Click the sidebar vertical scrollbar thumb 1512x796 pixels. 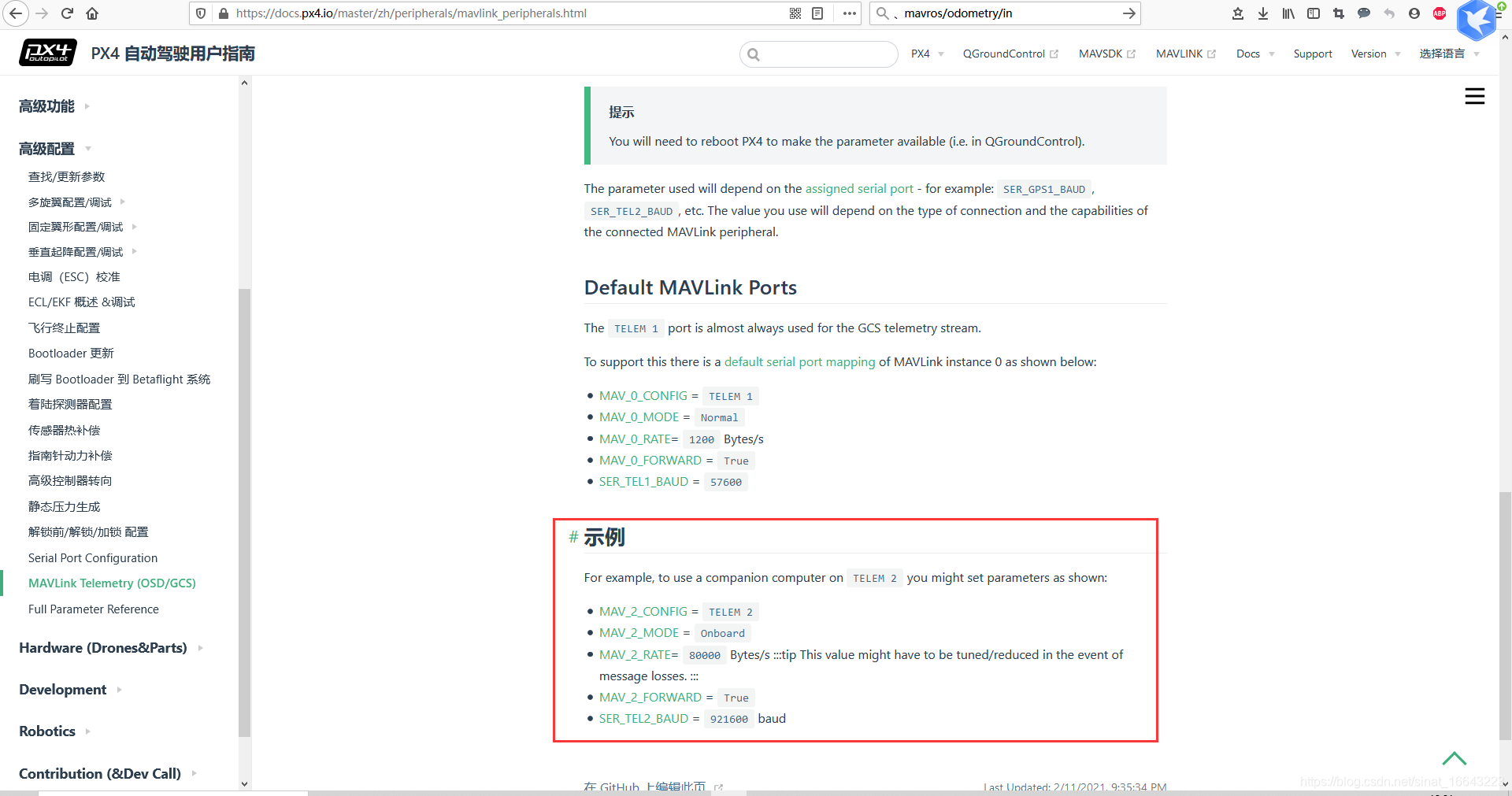pyautogui.click(x=244, y=513)
